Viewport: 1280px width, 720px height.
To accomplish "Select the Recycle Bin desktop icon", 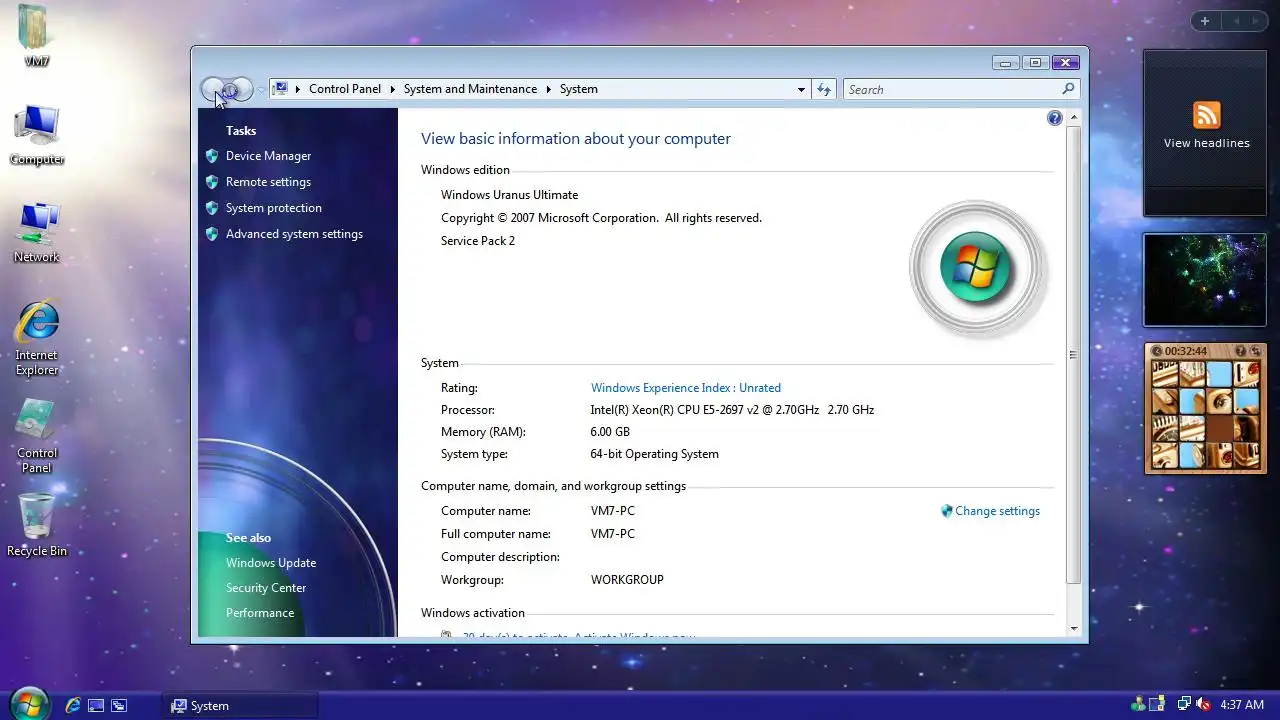I will [x=37, y=525].
